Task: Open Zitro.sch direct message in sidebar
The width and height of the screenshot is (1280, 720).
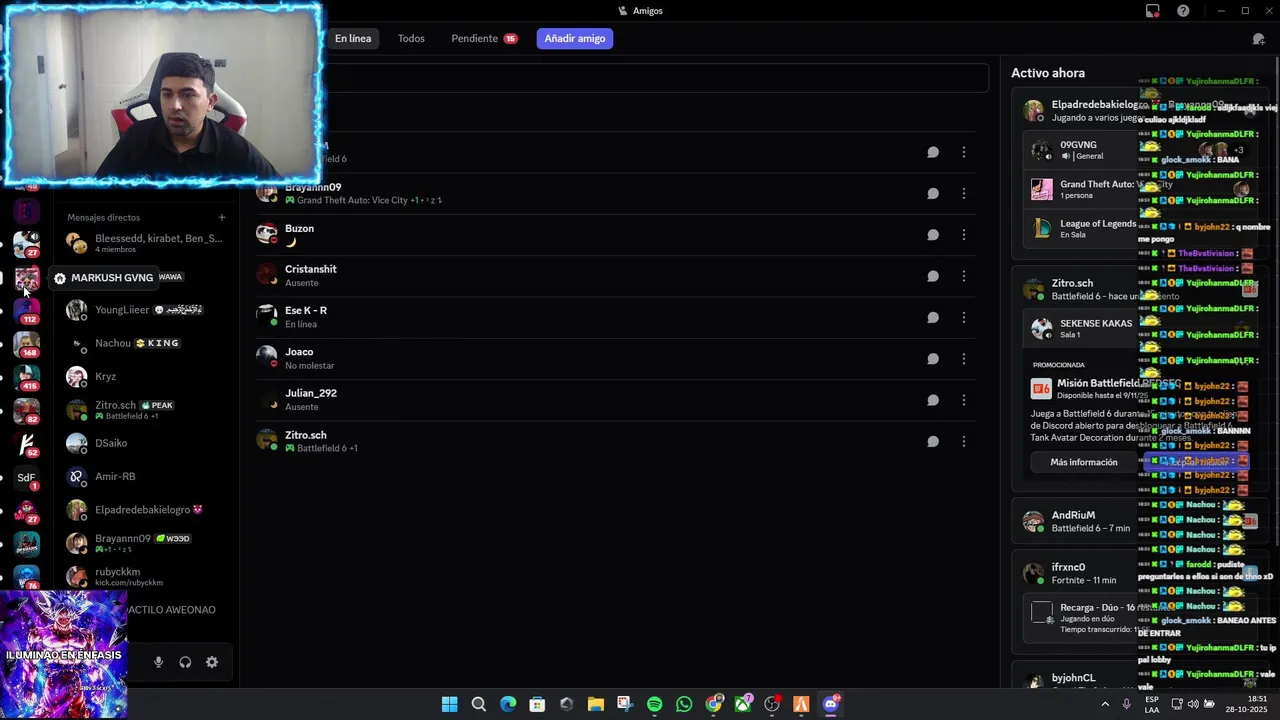Action: click(x=148, y=410)
